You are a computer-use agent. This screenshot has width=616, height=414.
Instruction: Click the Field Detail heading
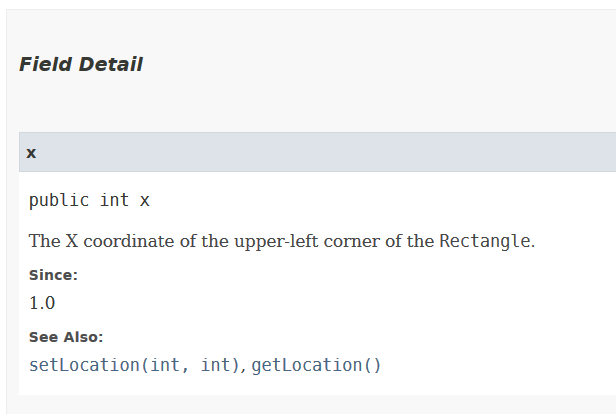click(x=81, y=65)
